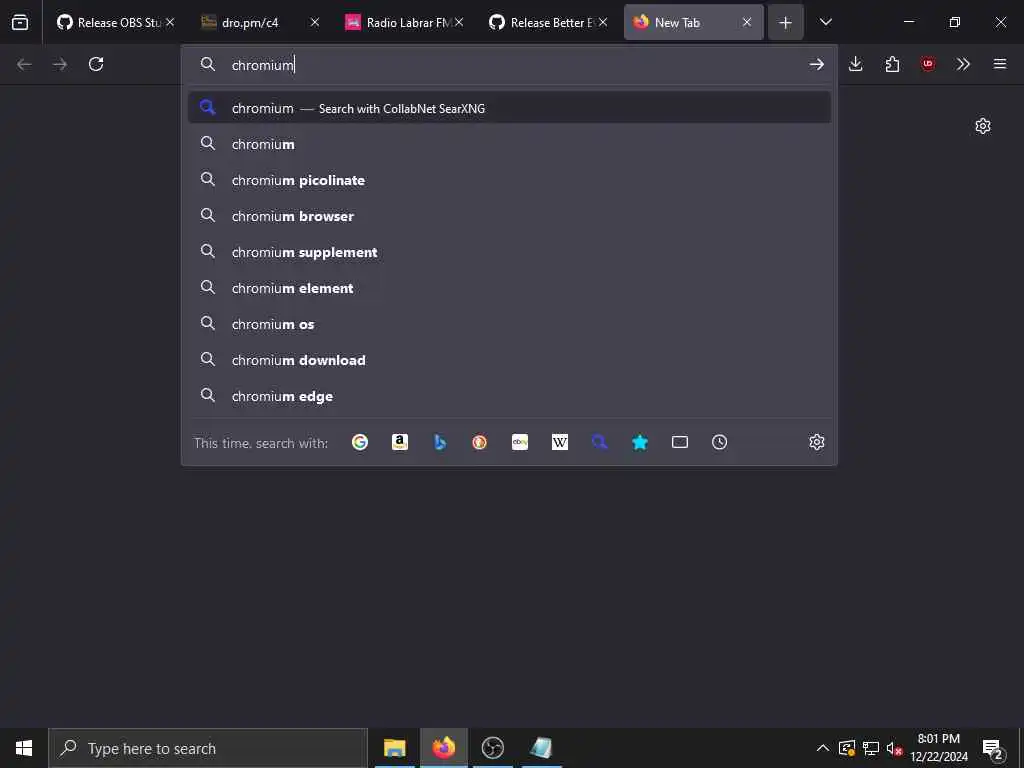Open uBlock Origin extension icon
Screen dimensions: 1024x768
coord(927,64)
